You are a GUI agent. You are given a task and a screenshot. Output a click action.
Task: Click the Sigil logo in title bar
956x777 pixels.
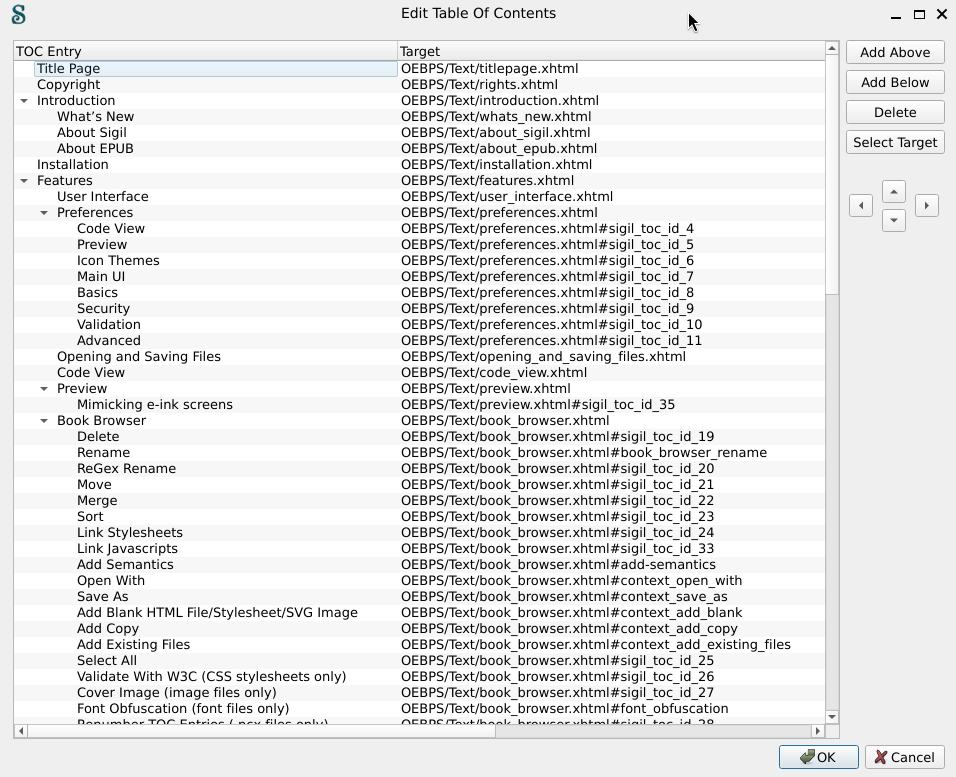click(x=17, y=14)
